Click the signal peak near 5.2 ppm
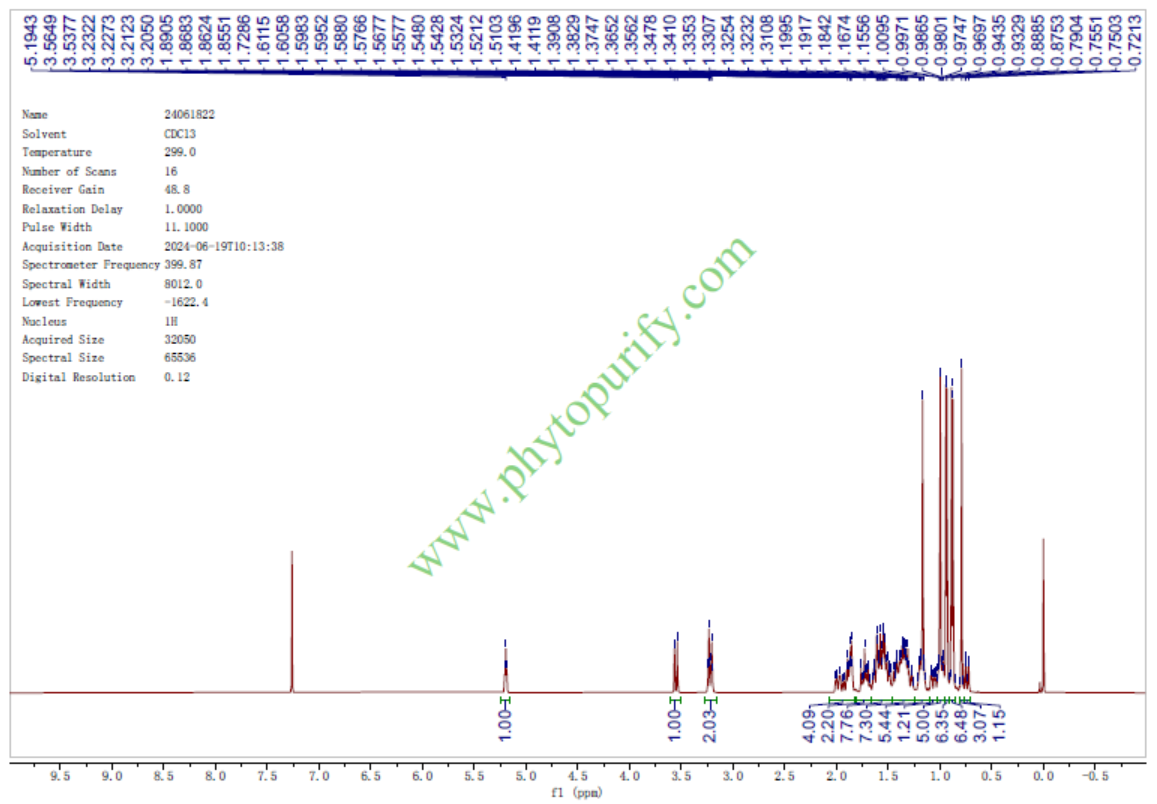 tap(505, 665)
